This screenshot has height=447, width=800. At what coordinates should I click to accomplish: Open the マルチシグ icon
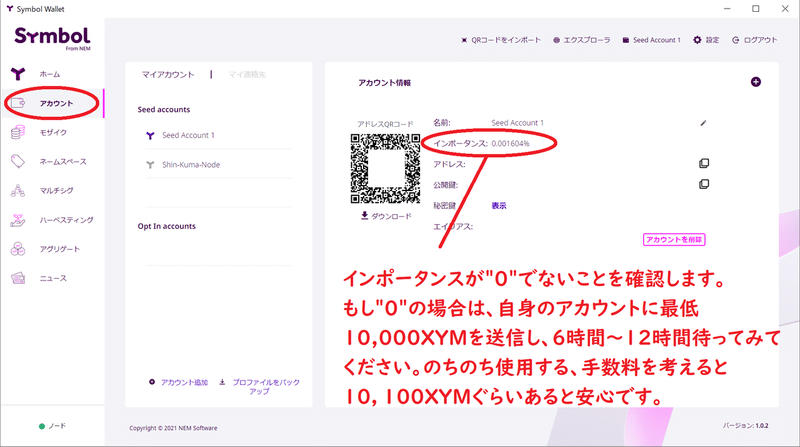18,191
